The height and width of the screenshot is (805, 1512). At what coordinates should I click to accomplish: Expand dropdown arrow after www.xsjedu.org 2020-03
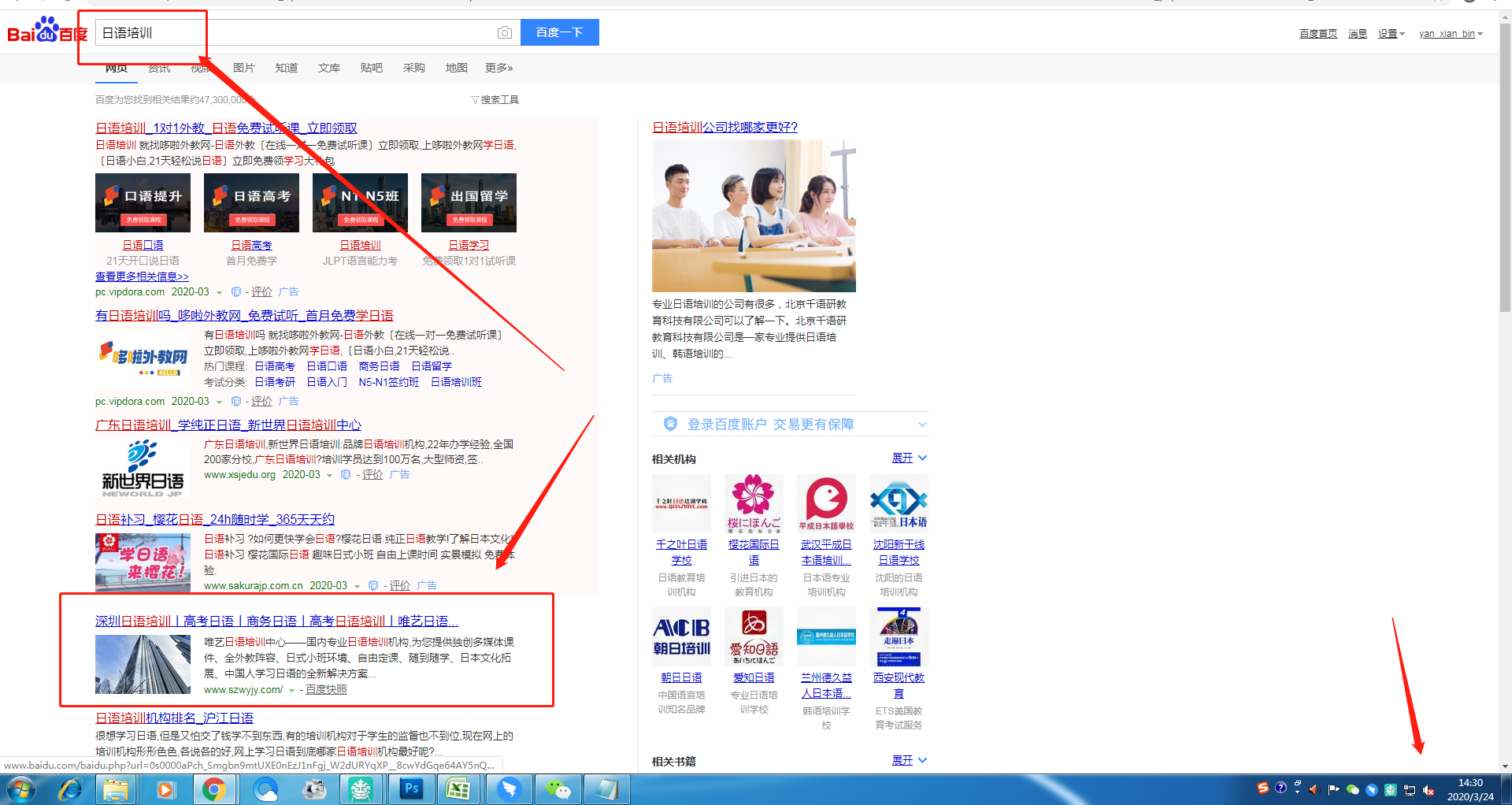[329, 475]
